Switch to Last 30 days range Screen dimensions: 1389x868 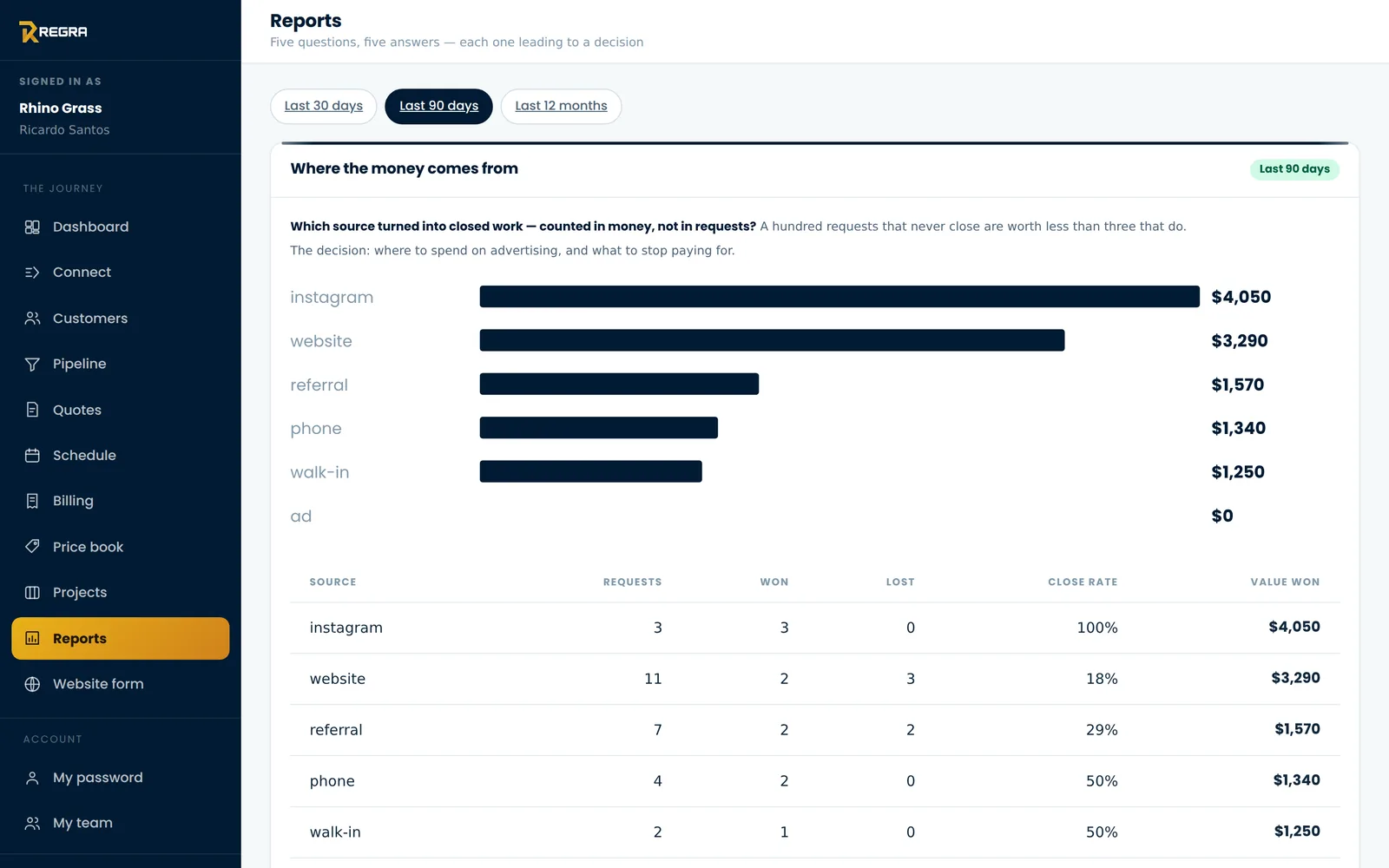pyautogui.click(x=324, y=106)
